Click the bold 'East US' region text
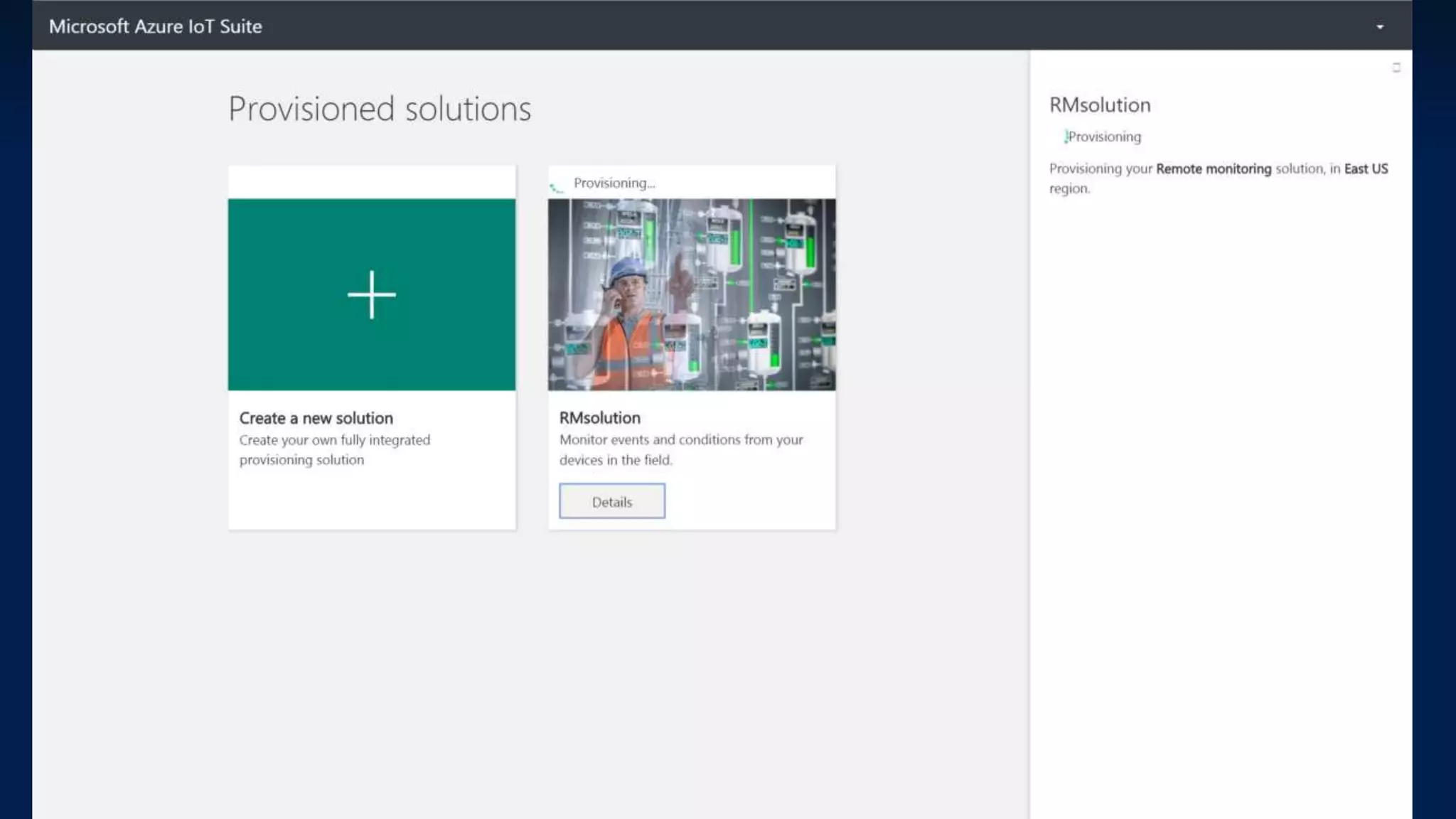This screenshot has width=1456, height=819. (1365, 169)
